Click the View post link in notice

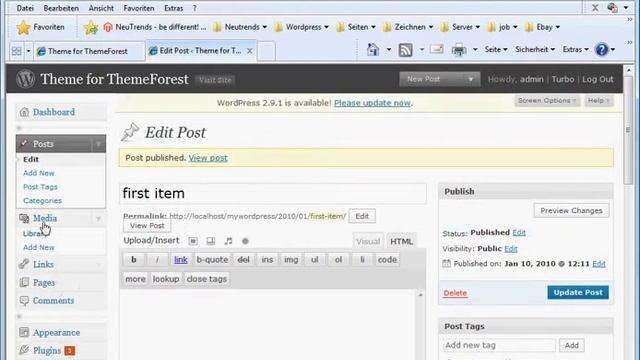[x=208, y=158]
